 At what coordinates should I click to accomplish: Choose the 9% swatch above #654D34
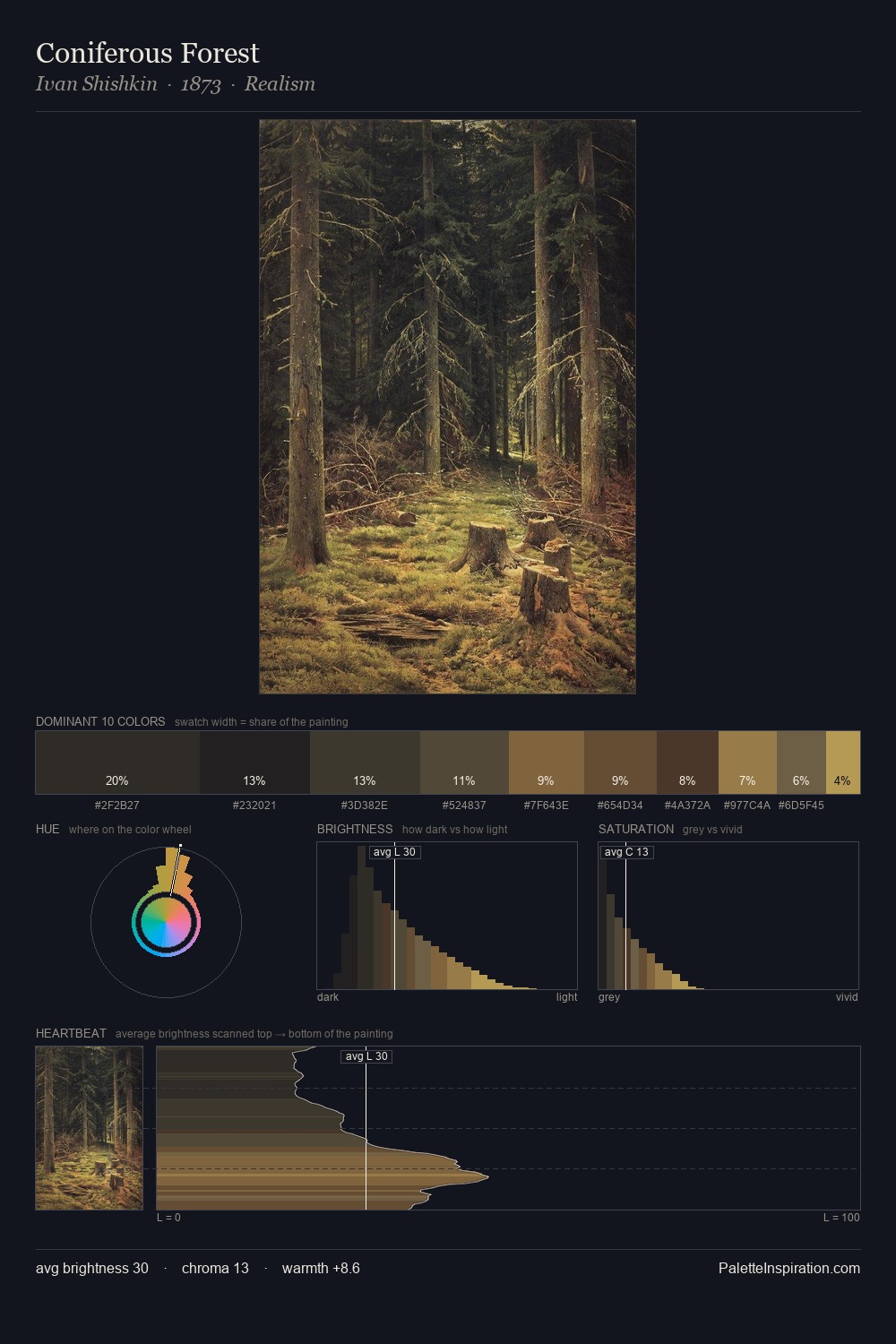[620, 762]
